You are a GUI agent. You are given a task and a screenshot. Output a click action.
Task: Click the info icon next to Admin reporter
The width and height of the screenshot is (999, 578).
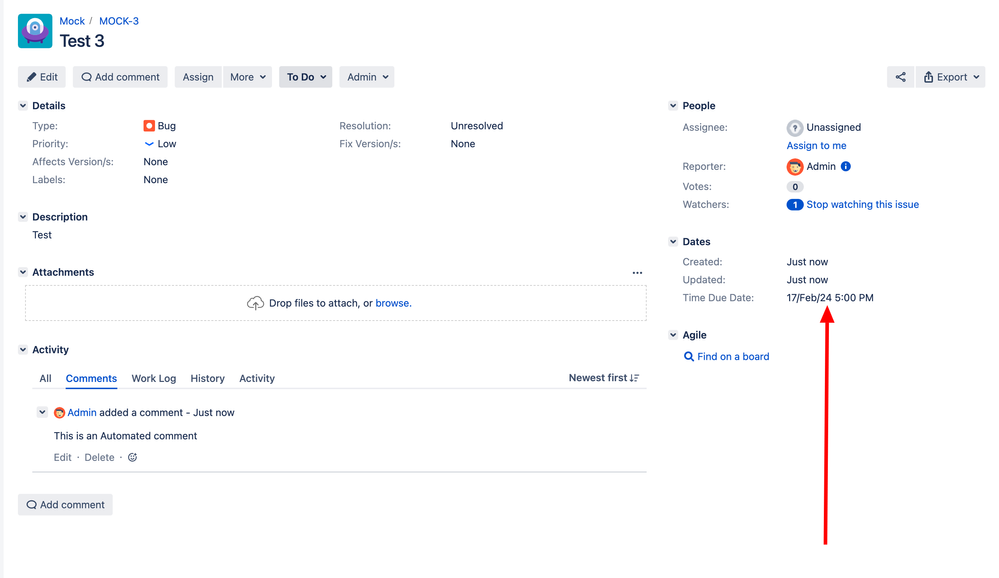(x=845, y=166)
